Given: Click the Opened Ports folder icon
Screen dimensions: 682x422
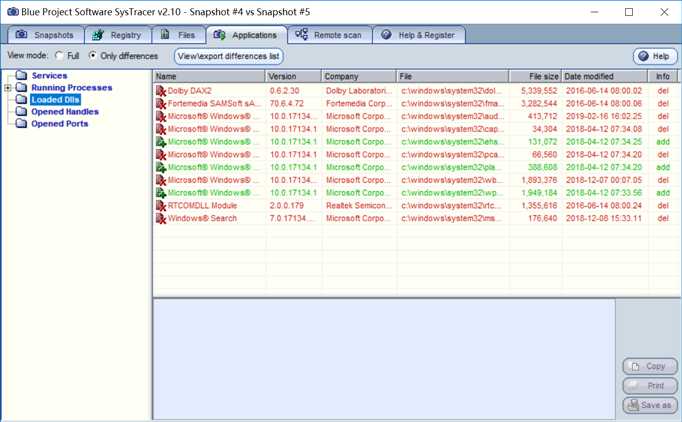Looking at the screenshot, I should click(x=21, y=124).
